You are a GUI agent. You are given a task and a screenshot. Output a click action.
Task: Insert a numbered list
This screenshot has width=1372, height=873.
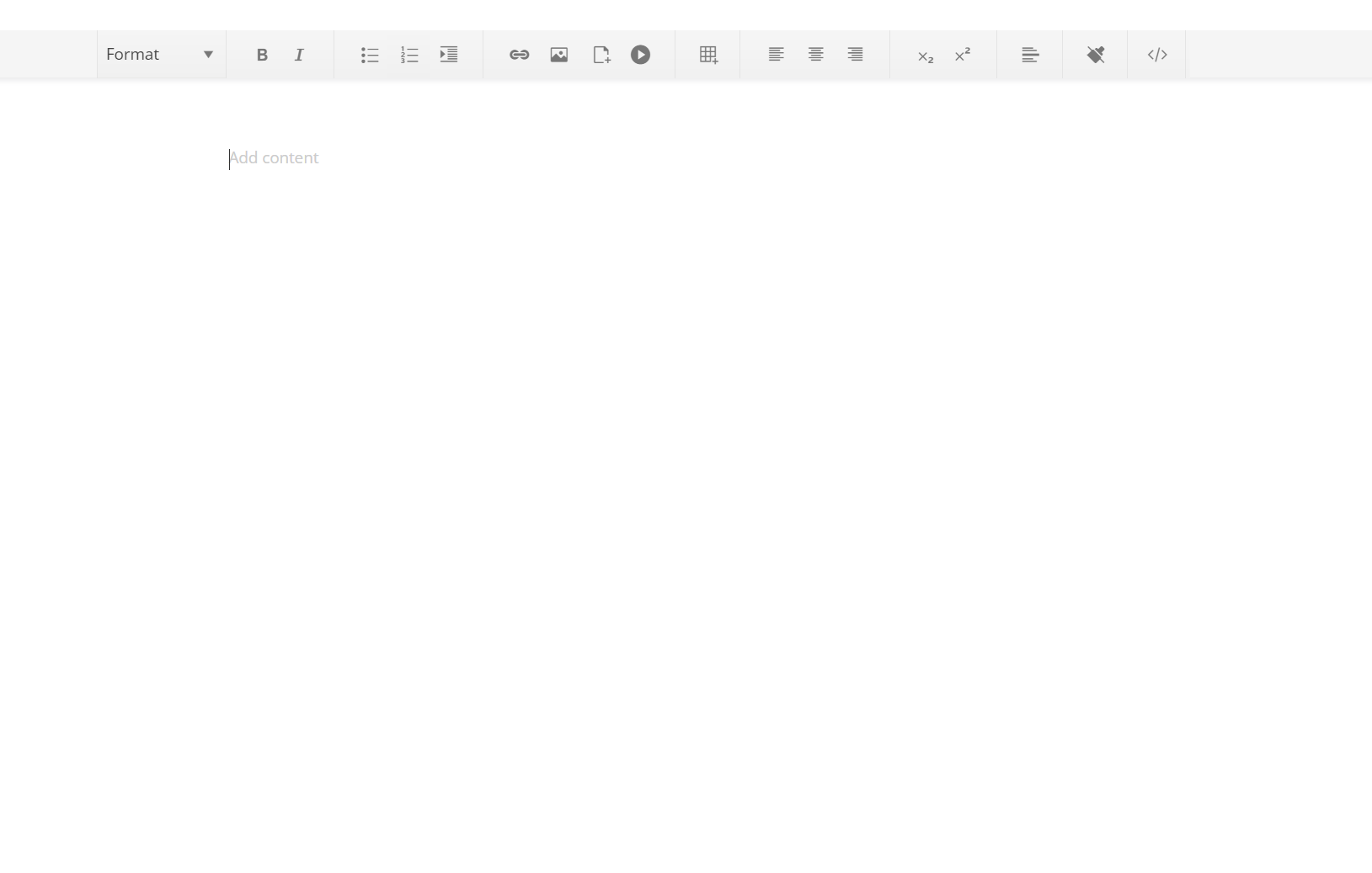409,55
